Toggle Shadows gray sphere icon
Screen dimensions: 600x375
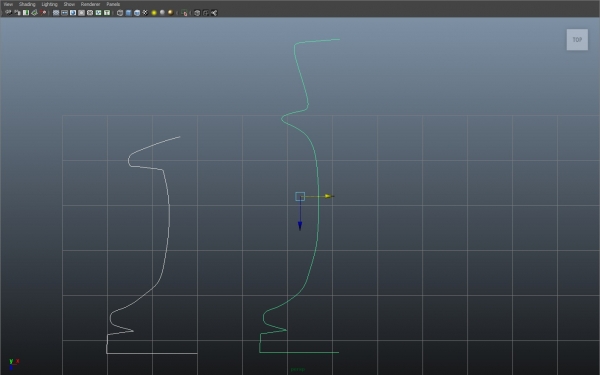pos(162,13)
